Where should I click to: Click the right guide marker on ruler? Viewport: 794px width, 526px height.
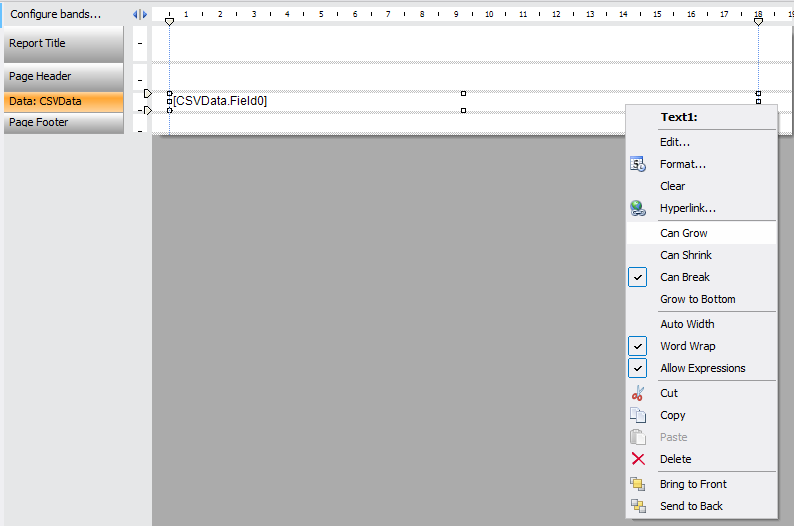[x=758, y=20]
